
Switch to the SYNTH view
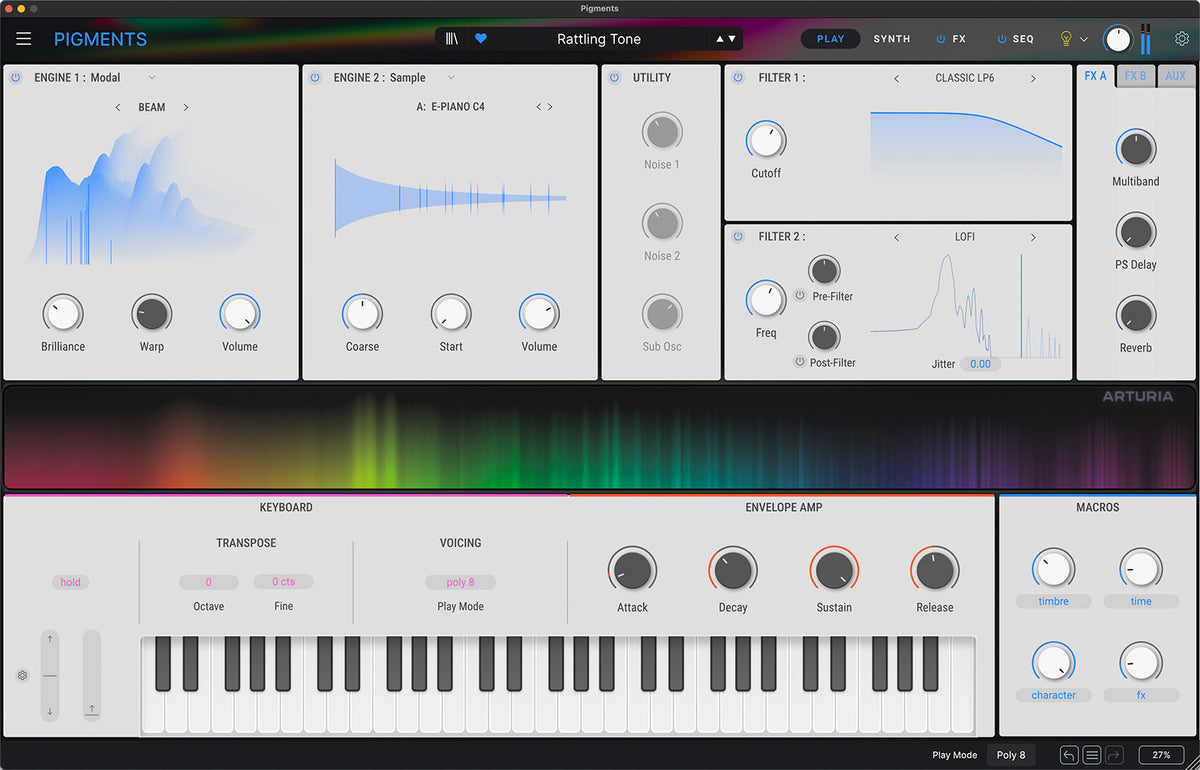coord(892,39)
